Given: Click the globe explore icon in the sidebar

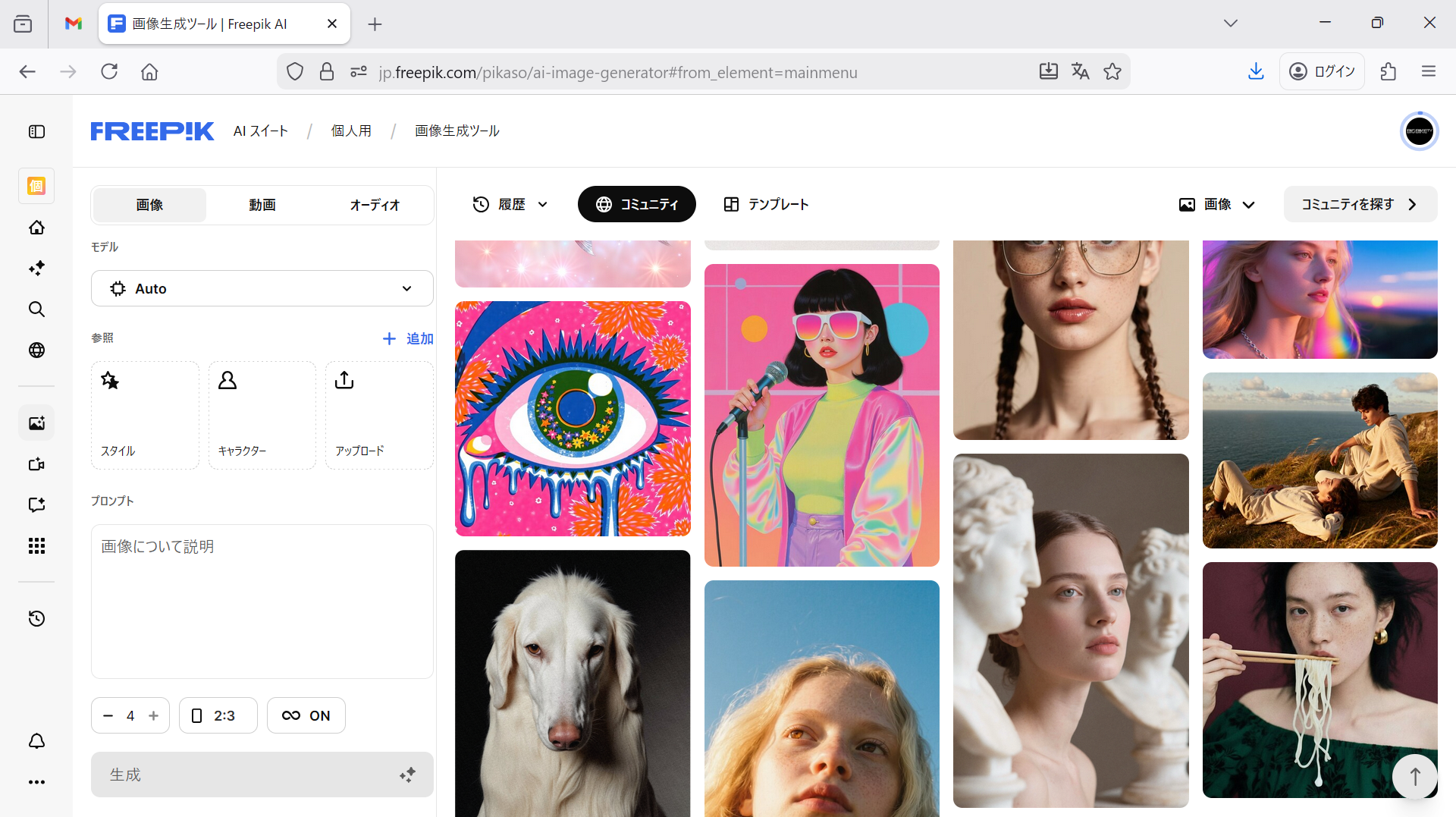Looking at the screenshot, I should tap(36, 350).
